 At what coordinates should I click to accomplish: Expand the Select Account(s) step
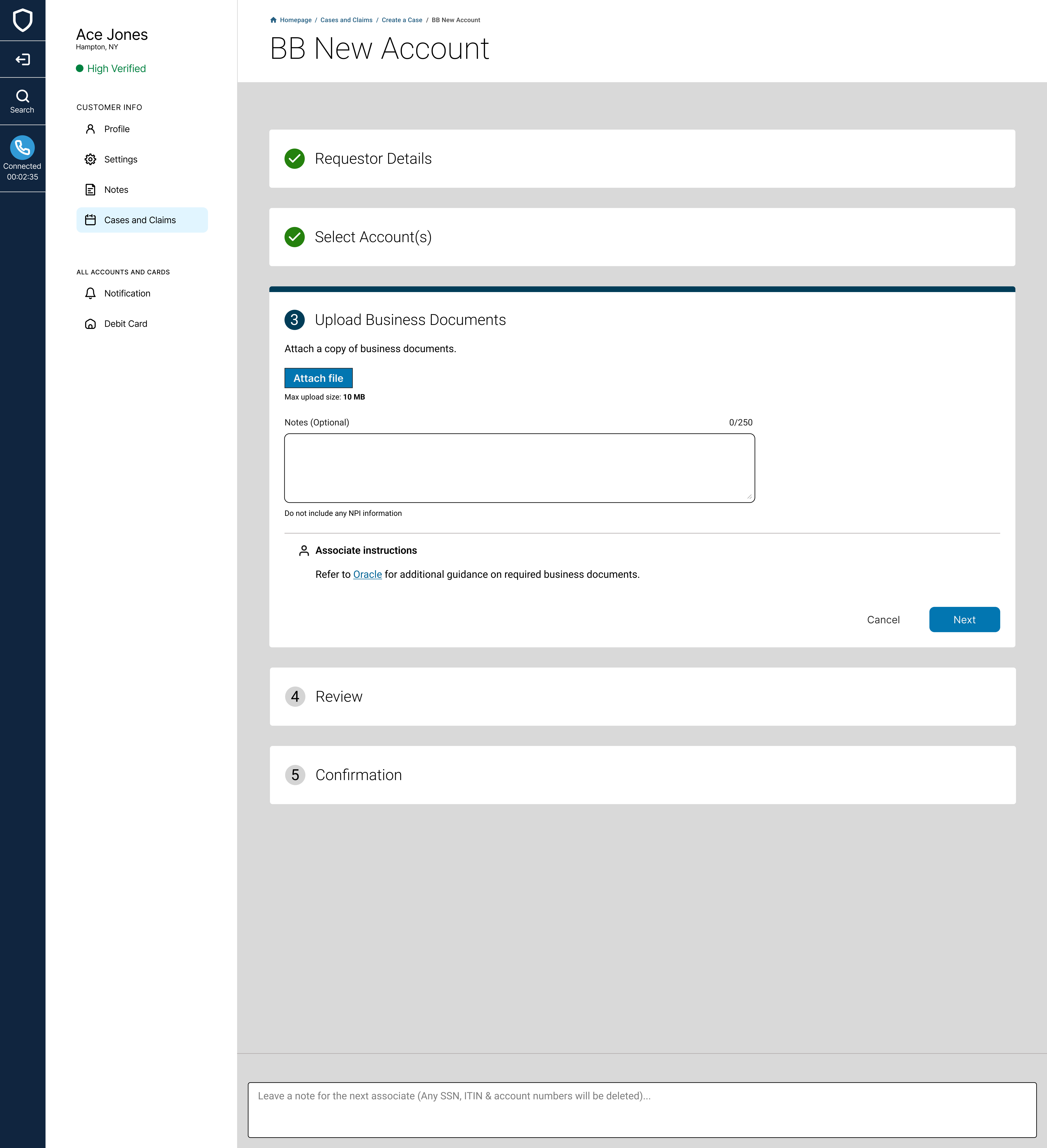373,237
